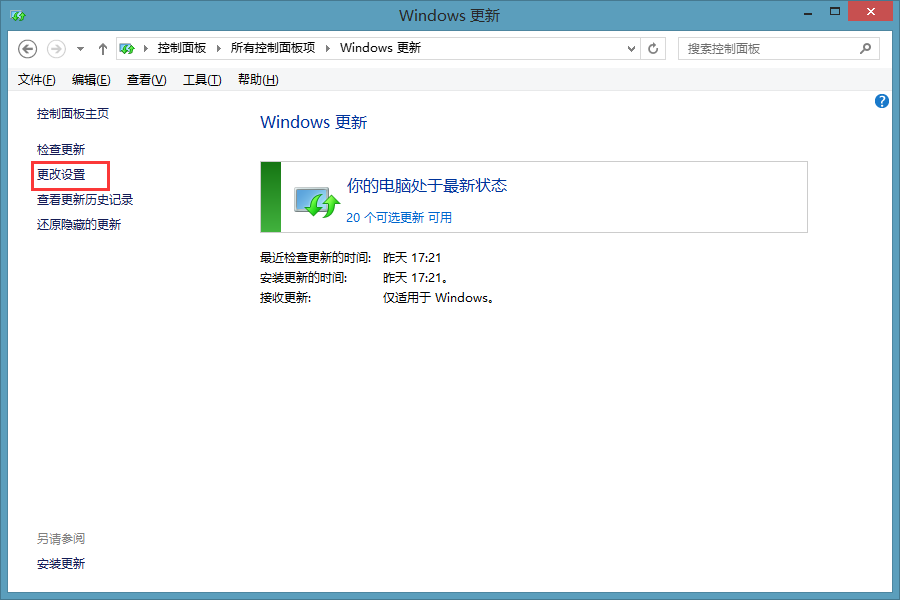Open the recent locations dropdown arrow
The height and width of the screenshot is (600, 900).
80,49
